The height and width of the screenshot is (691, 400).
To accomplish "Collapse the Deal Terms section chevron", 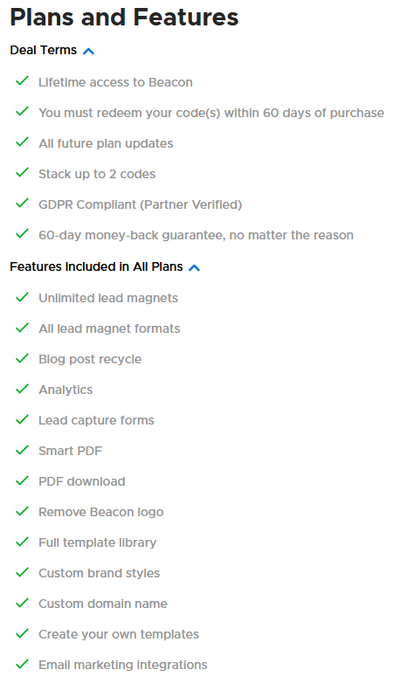I will [x=89, y=51].
